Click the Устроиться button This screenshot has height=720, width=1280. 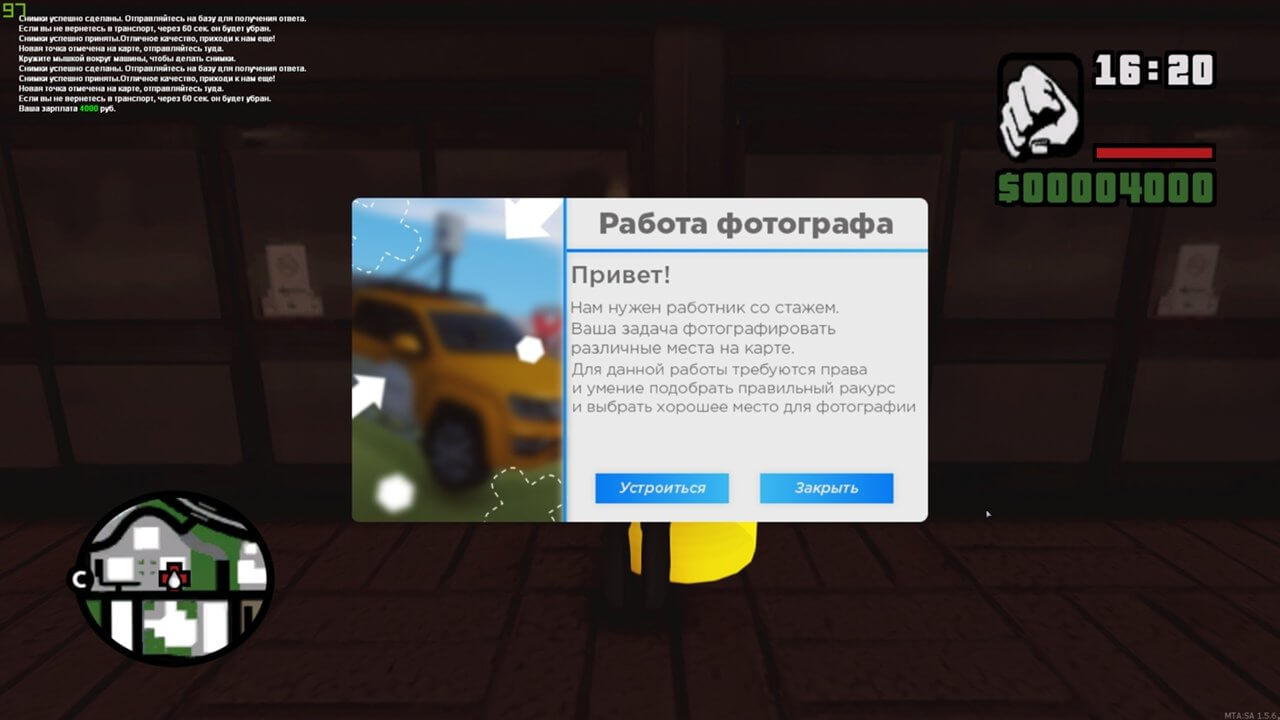pos(662,488)
